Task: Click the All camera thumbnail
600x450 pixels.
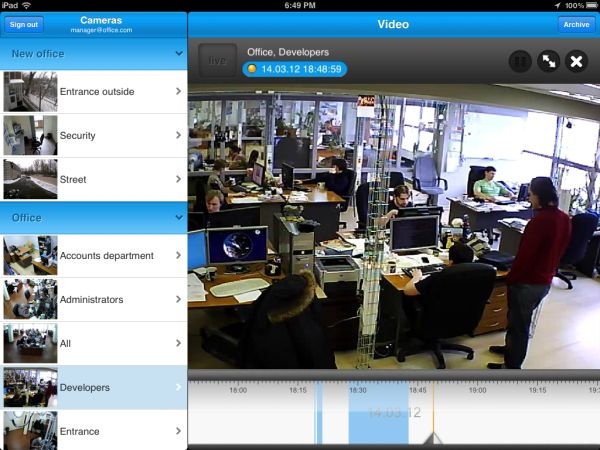Action: click(30, 343)
